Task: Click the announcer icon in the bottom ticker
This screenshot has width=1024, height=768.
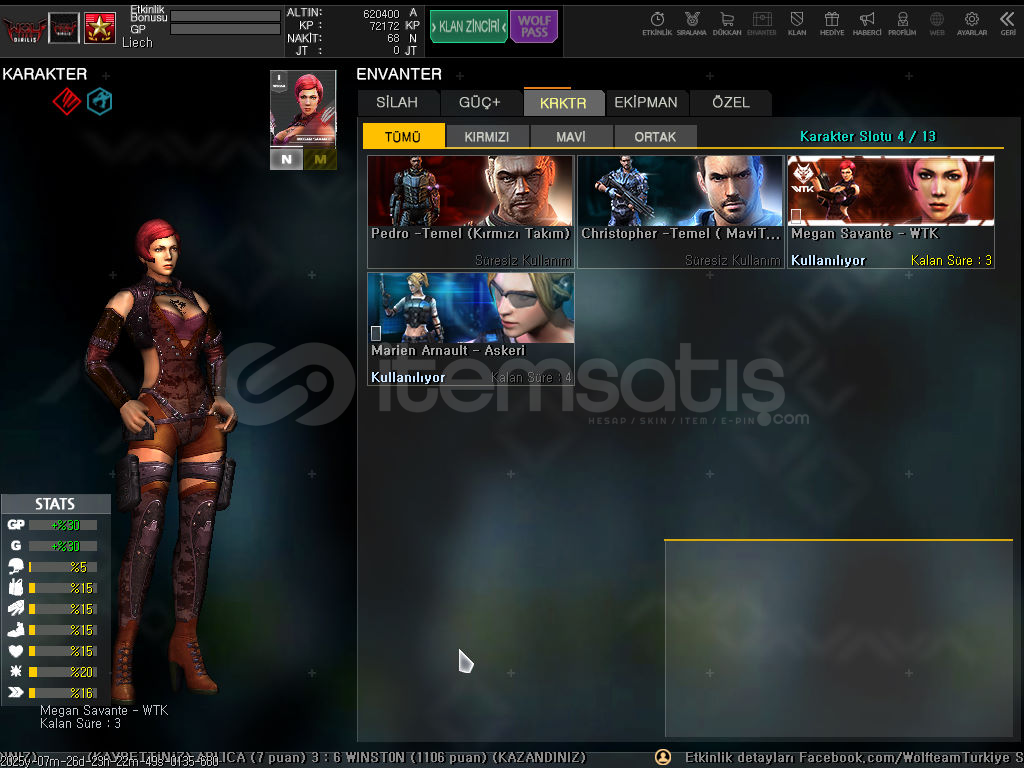Action: click(663, 757)
